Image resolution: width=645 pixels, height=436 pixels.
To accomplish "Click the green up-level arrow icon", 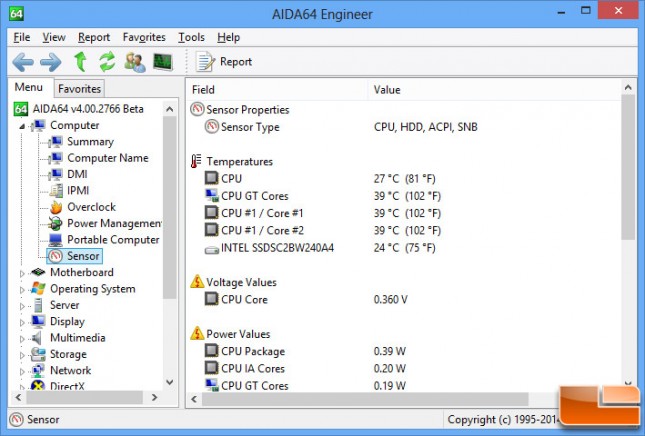I will (x=81, y=62).
